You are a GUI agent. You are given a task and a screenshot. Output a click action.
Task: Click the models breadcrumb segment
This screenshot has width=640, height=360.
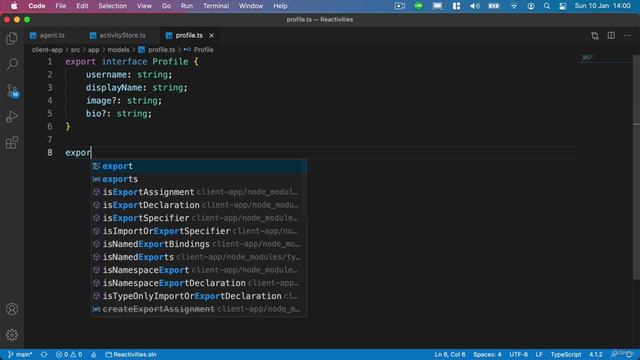click(x=118, y=50)
